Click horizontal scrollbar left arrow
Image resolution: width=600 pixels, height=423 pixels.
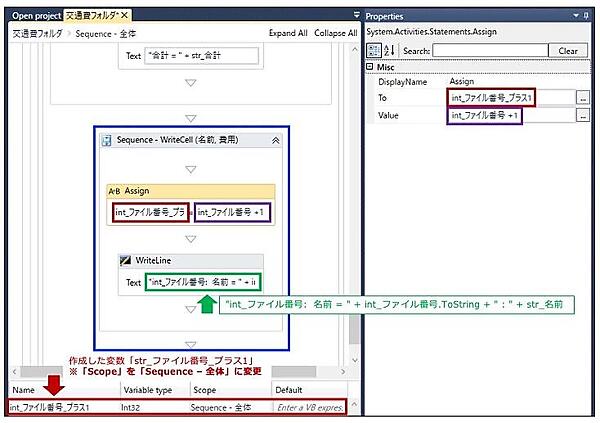click(15, 371)
